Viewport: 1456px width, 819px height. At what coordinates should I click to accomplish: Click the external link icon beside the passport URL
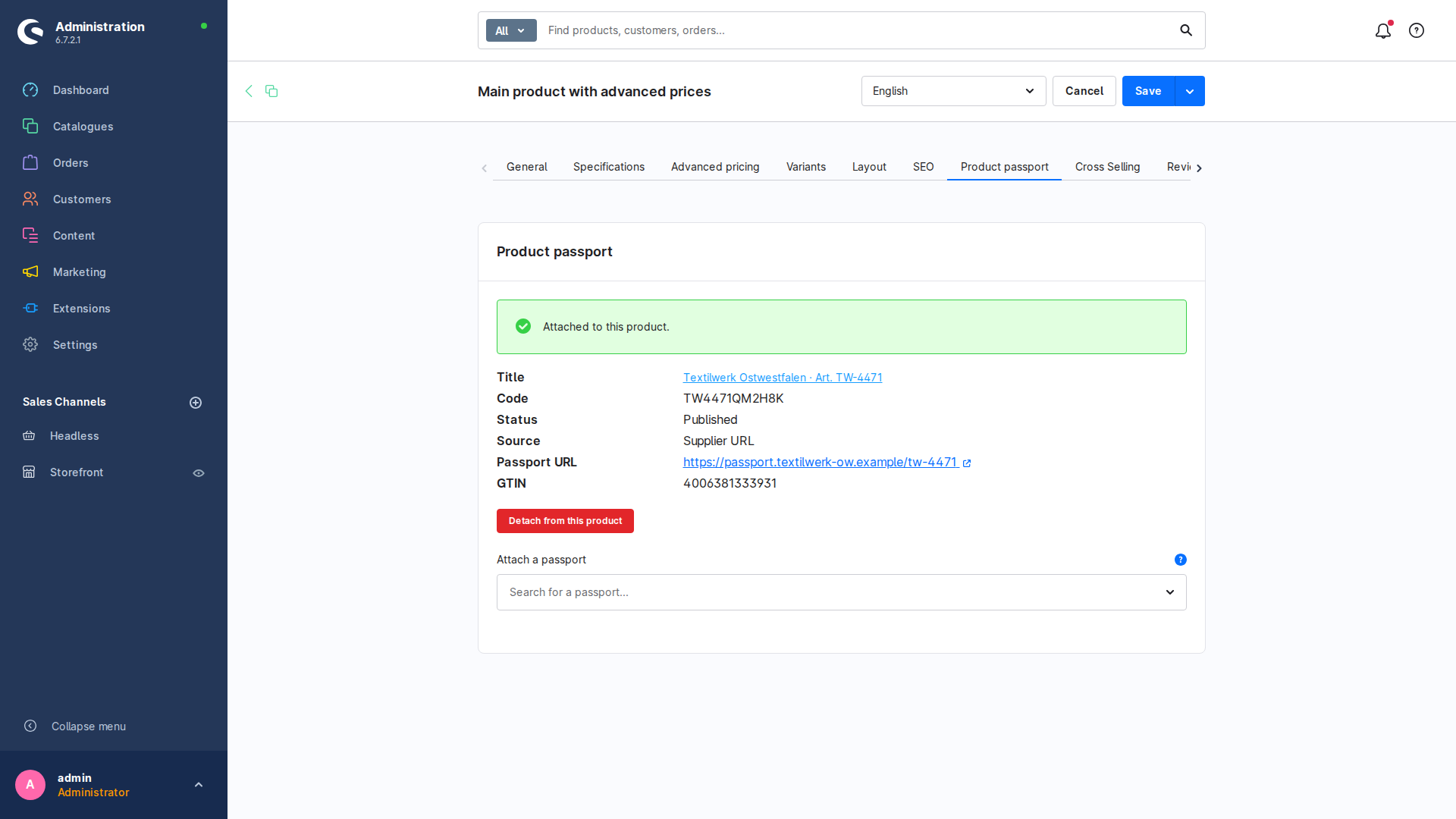[967, 463]
